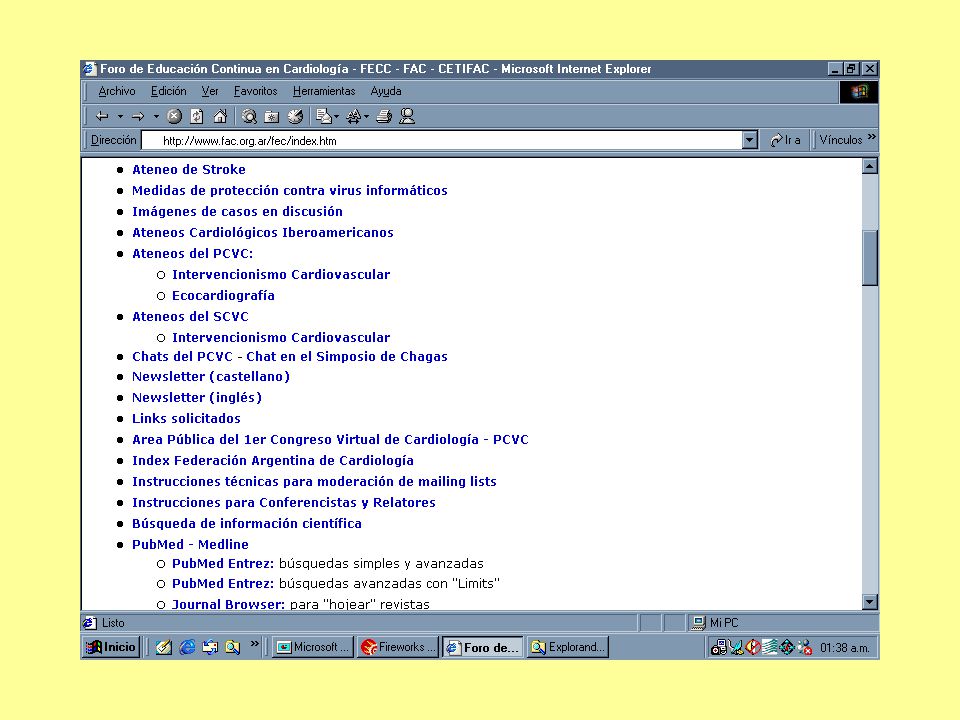
Task: Click the red circular tray icon
Action: pyautogui.click(x=753, y=647)
